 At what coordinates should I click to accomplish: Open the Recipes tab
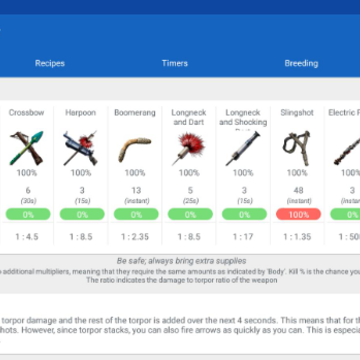point(50,63)
